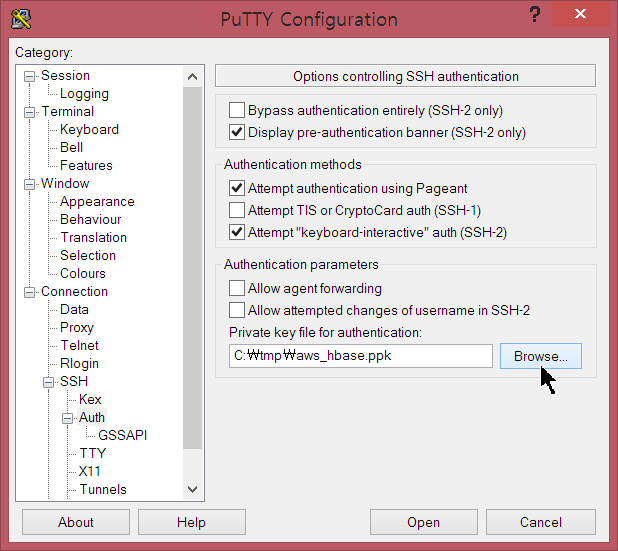The image size is (618, 551).
Task: Enable Bypass authentication entirely checkbox
Action: (236, 110)
